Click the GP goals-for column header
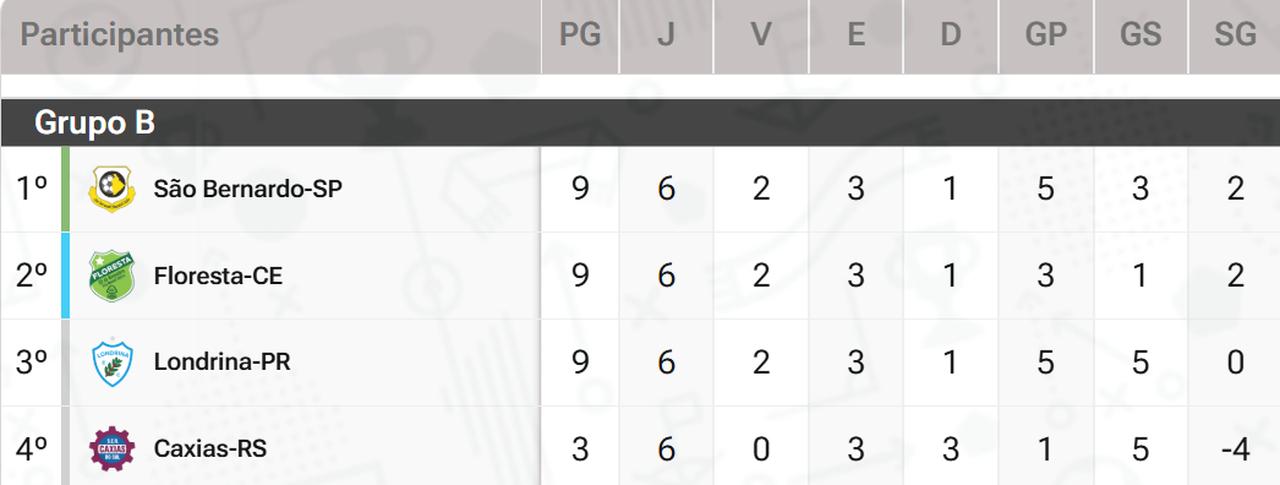Screen dimensions: 1280x485 click(1045, 35)
